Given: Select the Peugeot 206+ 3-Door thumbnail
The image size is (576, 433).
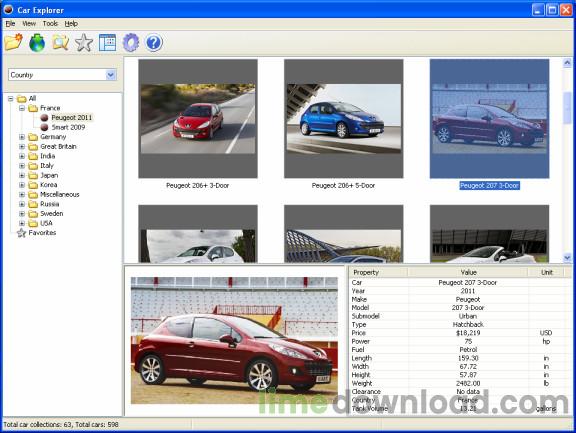Looking at the screenshot, I should point(198,119).
